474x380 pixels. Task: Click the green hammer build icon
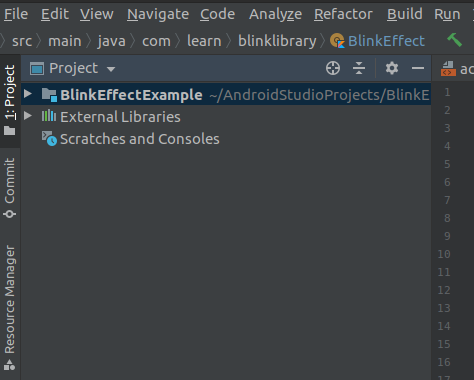pos(455,41)
